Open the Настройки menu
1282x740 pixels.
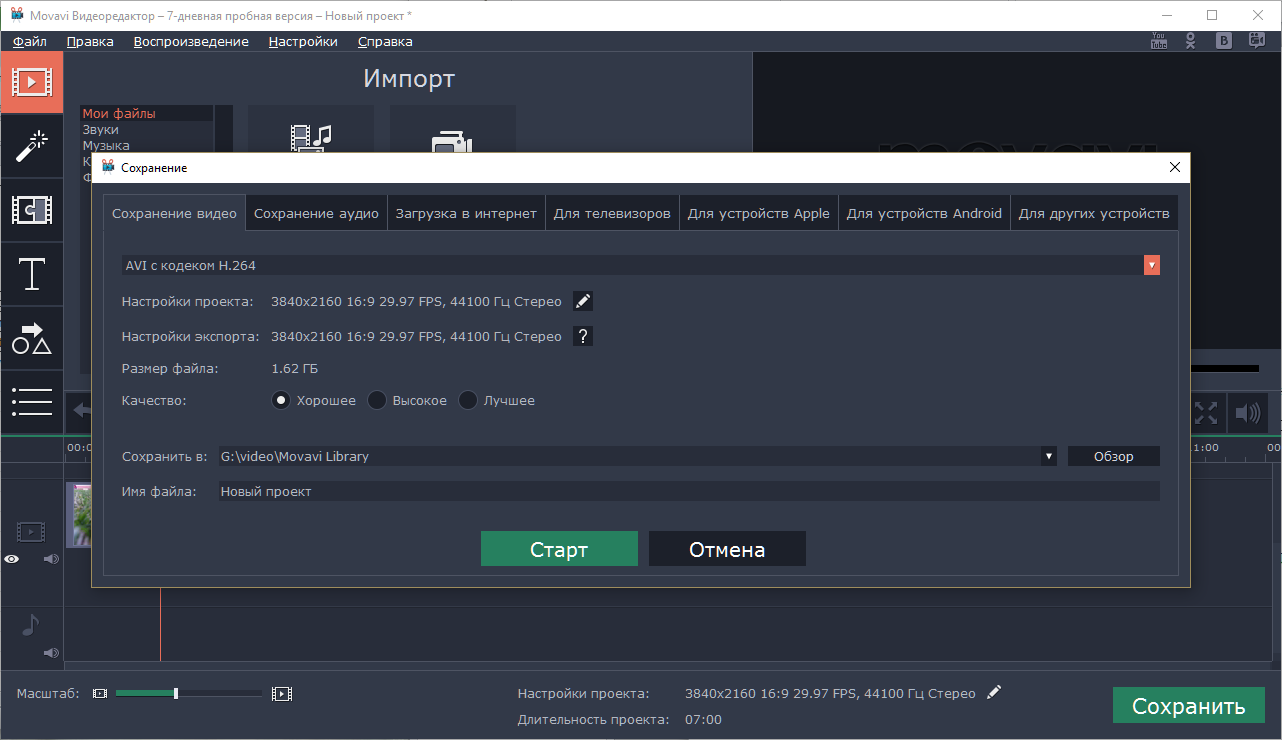pyautogui.click(x=303, y=41)
